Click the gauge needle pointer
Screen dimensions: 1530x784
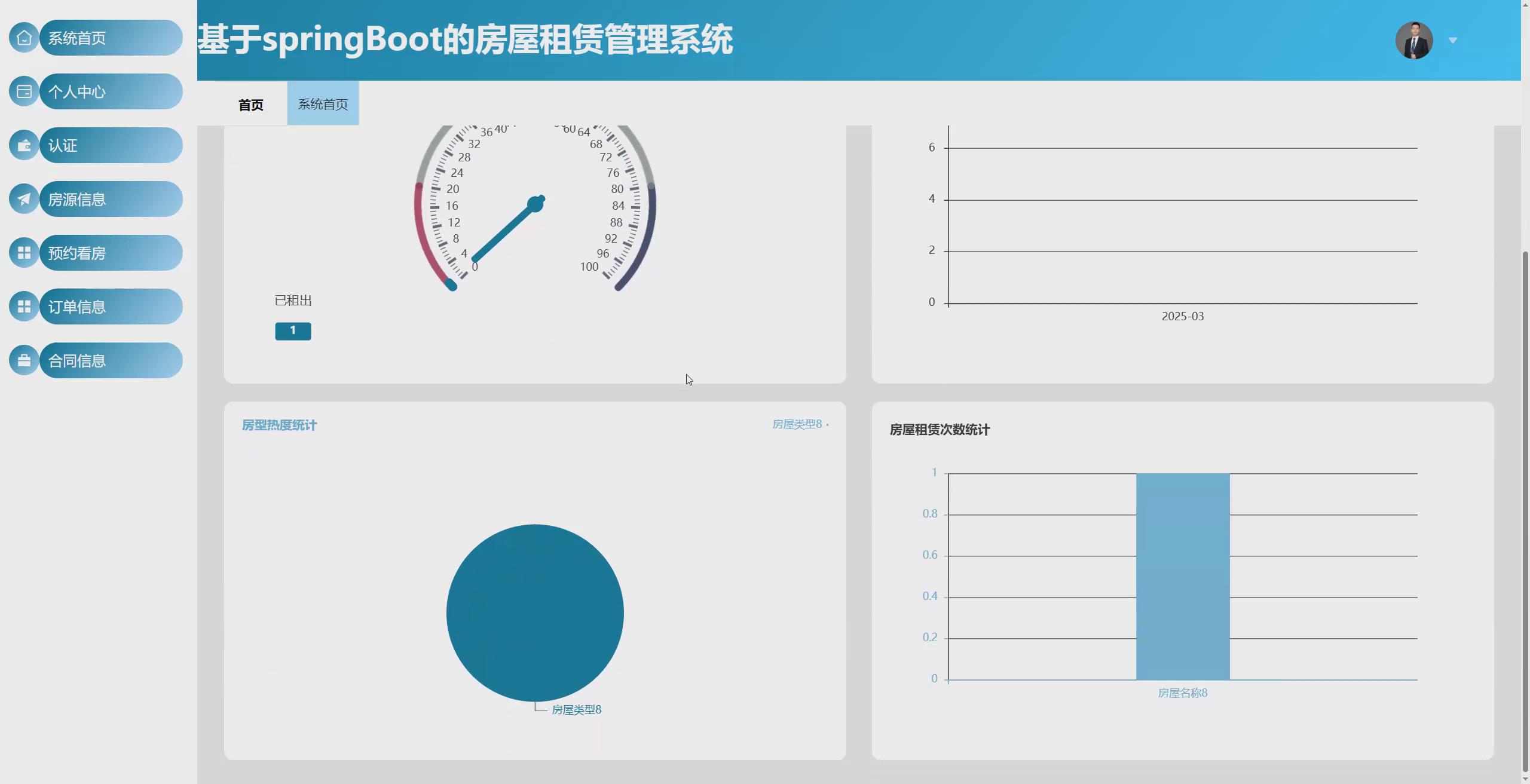click(508, 230)
